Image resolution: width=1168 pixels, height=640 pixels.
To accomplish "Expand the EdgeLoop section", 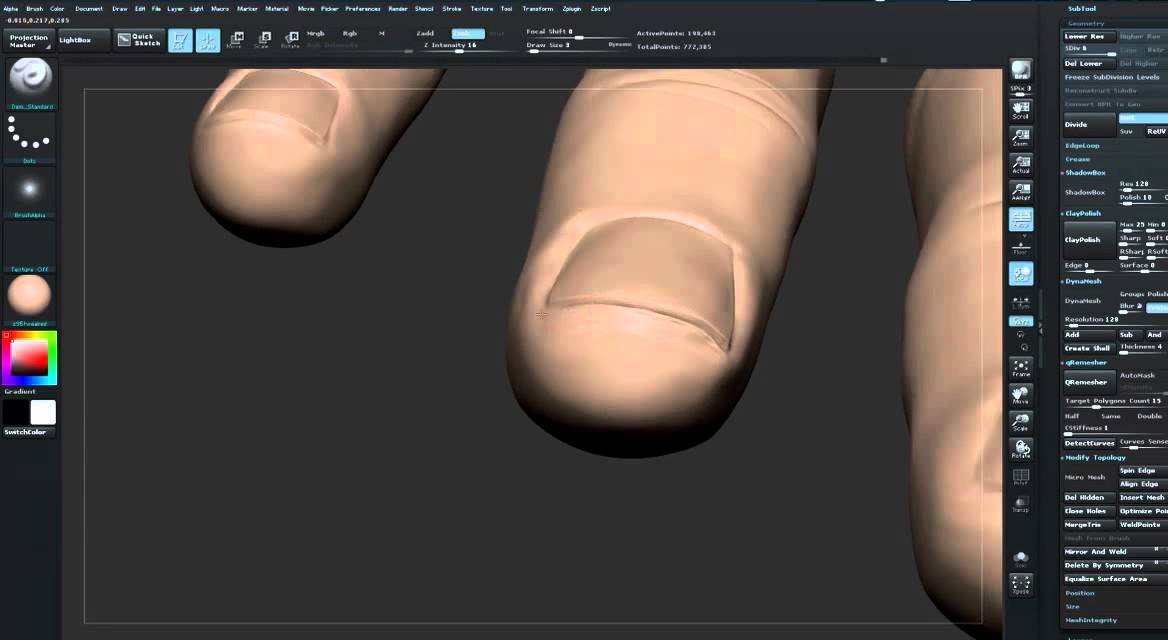I will pos(1082,146).
